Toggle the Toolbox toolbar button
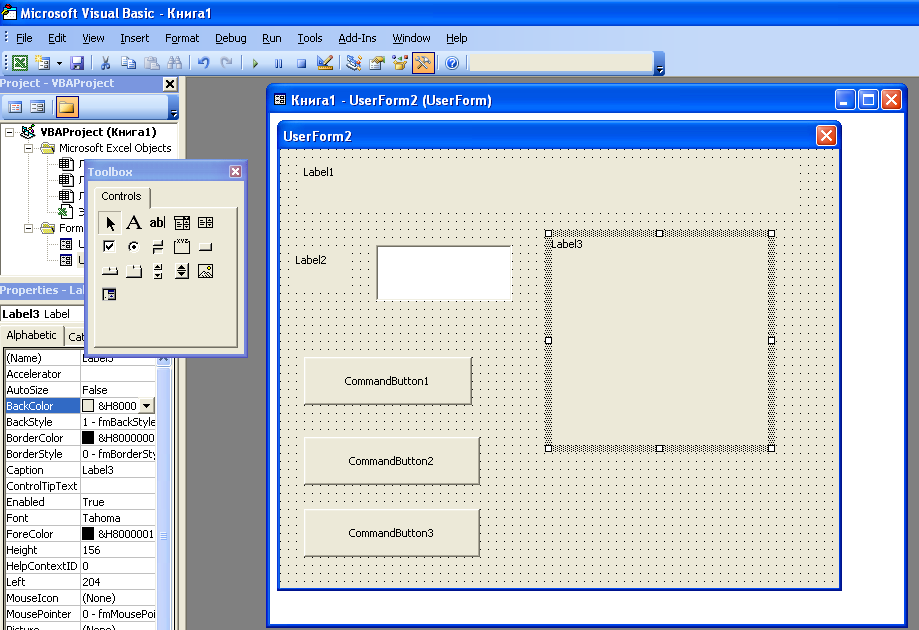The width and height of the screenshot is (919, 630). click(423, 63)
